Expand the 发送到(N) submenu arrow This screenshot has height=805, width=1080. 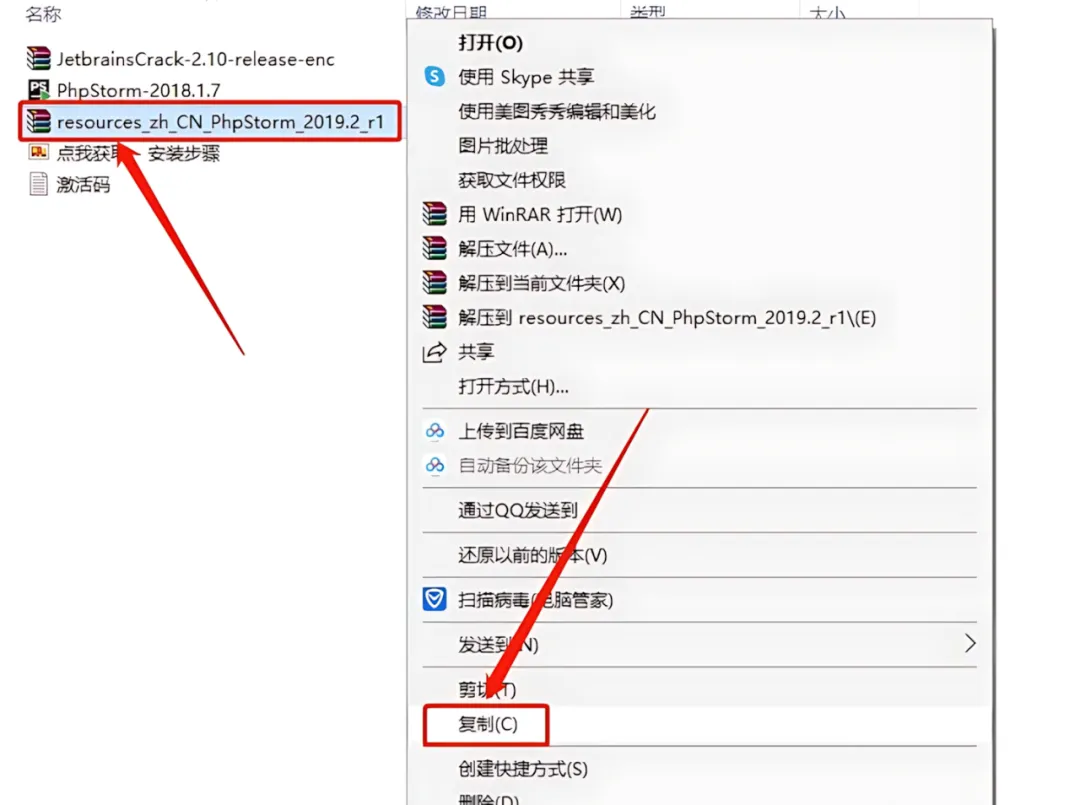[970, 643]
